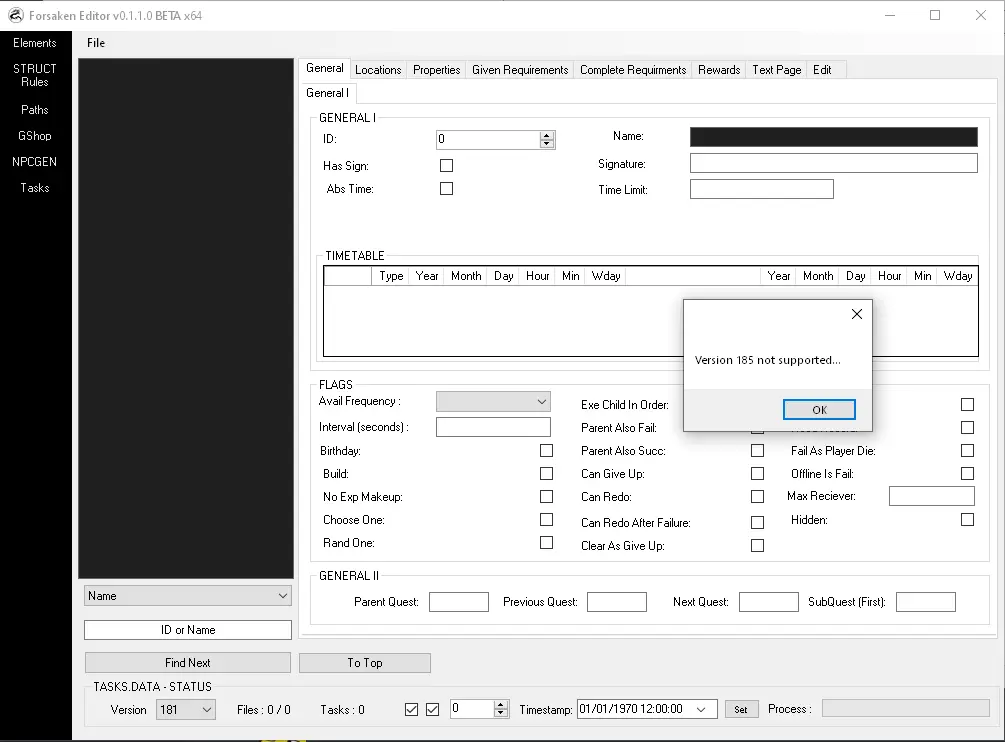Image resolution: width=1005 pixels, height=742 pixels.
Task: Open the Version 181 dropdown
Action: [186, 709]
